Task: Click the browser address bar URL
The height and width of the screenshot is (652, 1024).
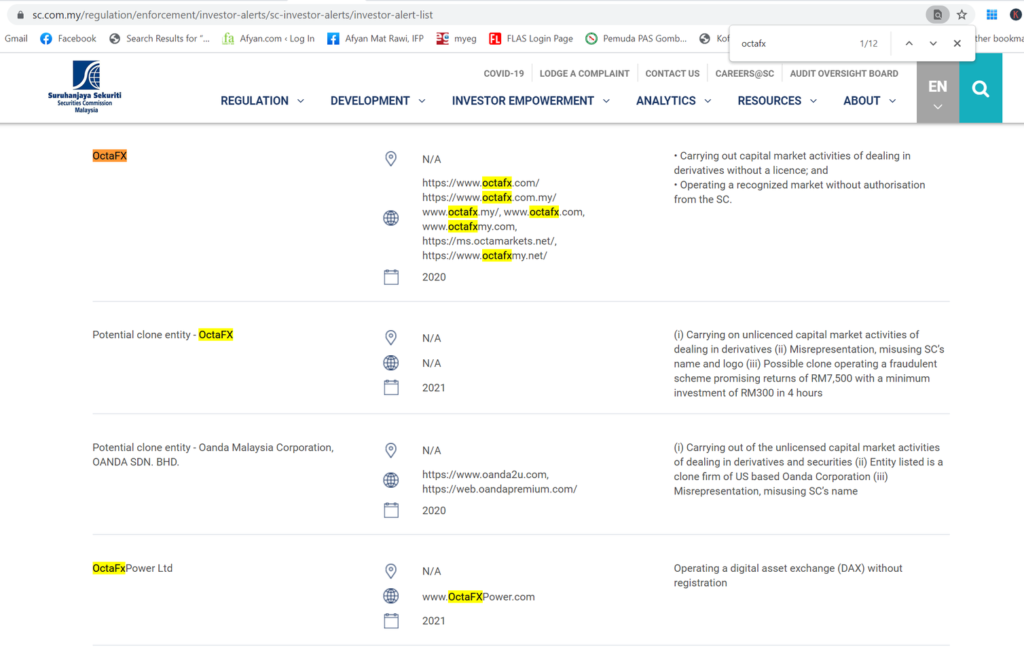Action: (x=232, y=14)
